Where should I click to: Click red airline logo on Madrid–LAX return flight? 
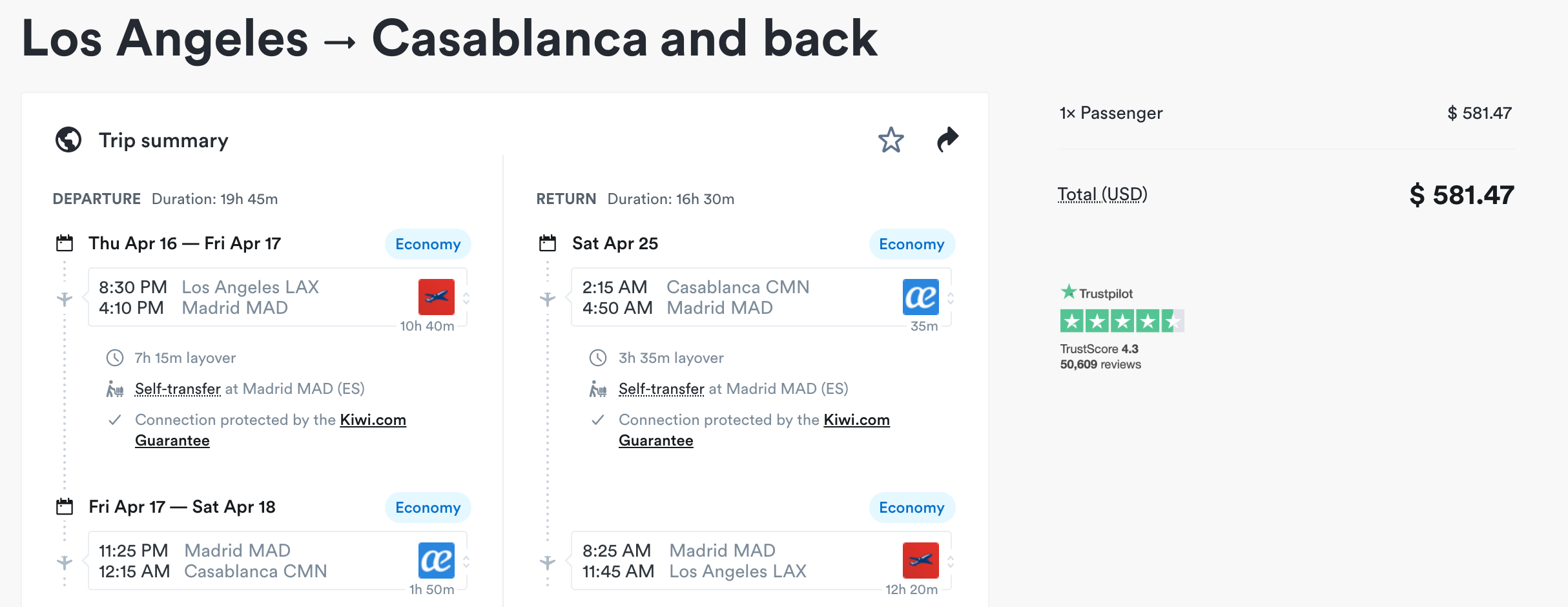pyautogui.click(x=920, y=561)
